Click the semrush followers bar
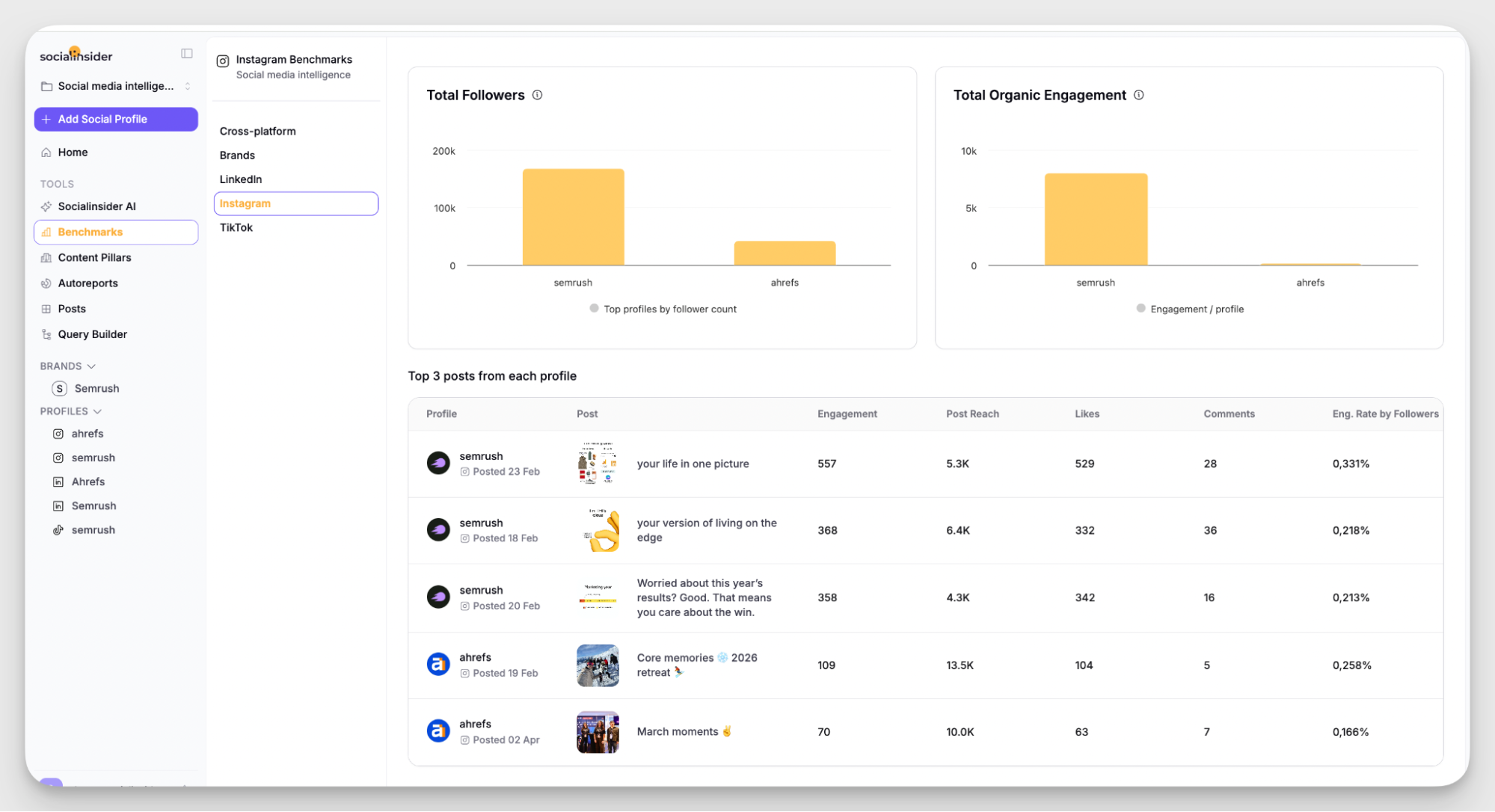This screenshot has height=812, width=1495. click(573, 217)
